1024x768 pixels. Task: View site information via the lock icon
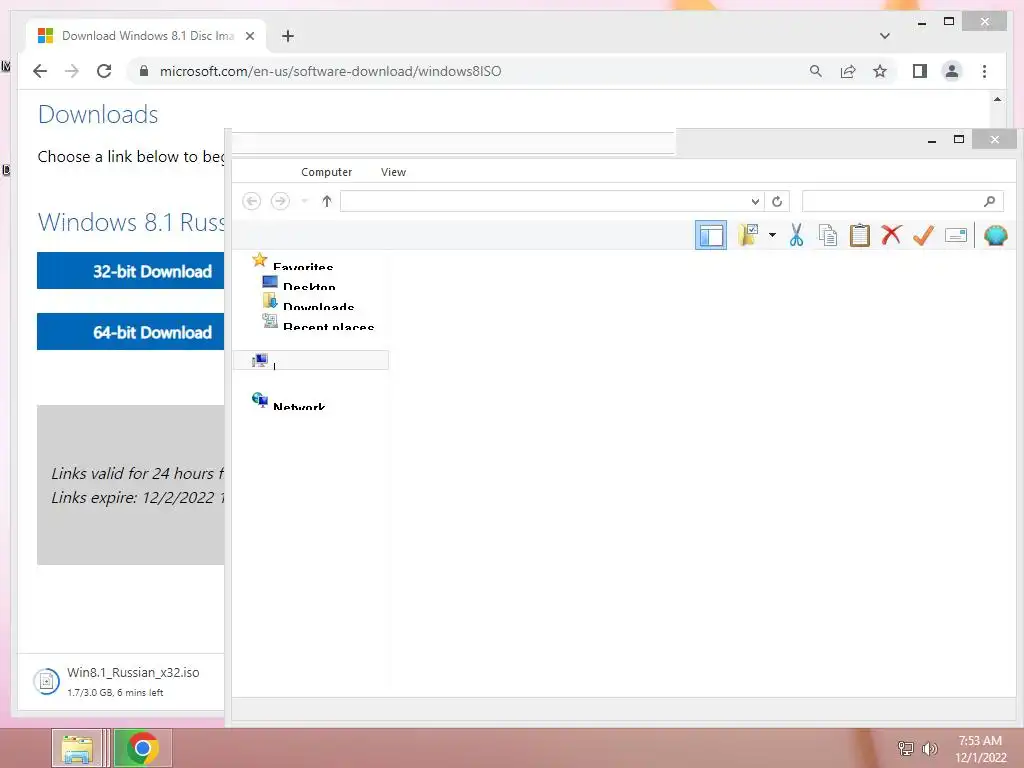pos(144,71)
